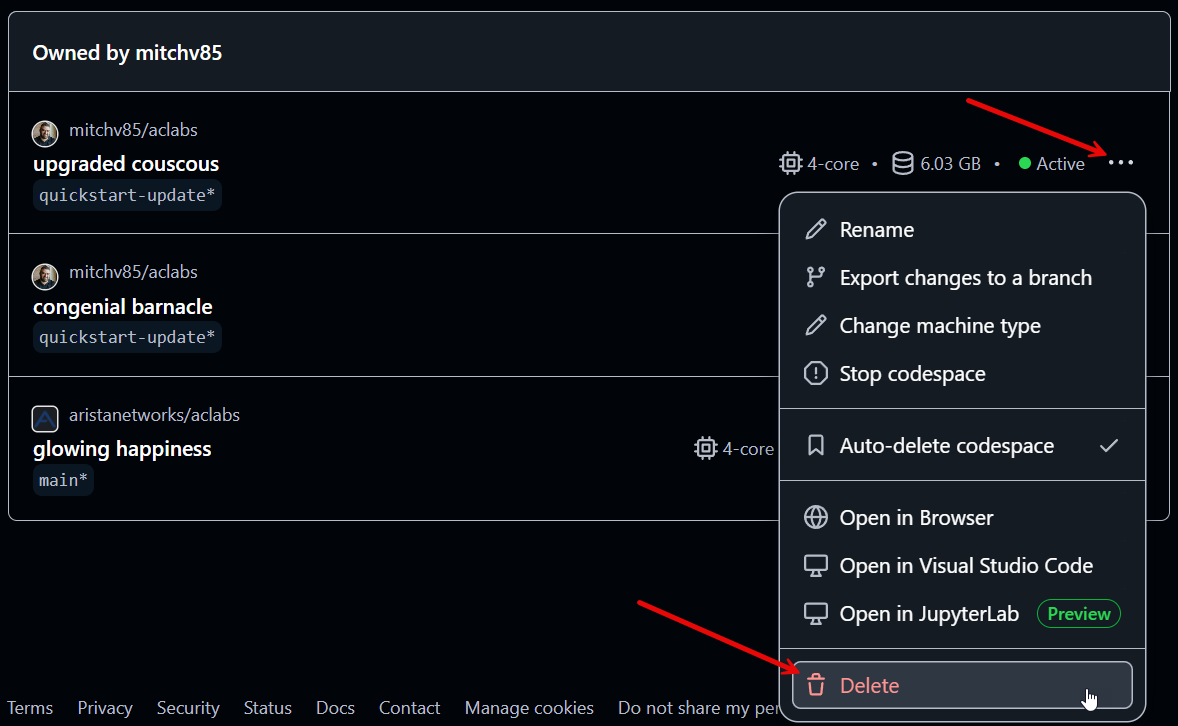Choose Open in Visual Studio Code

(x=962, y=566)
